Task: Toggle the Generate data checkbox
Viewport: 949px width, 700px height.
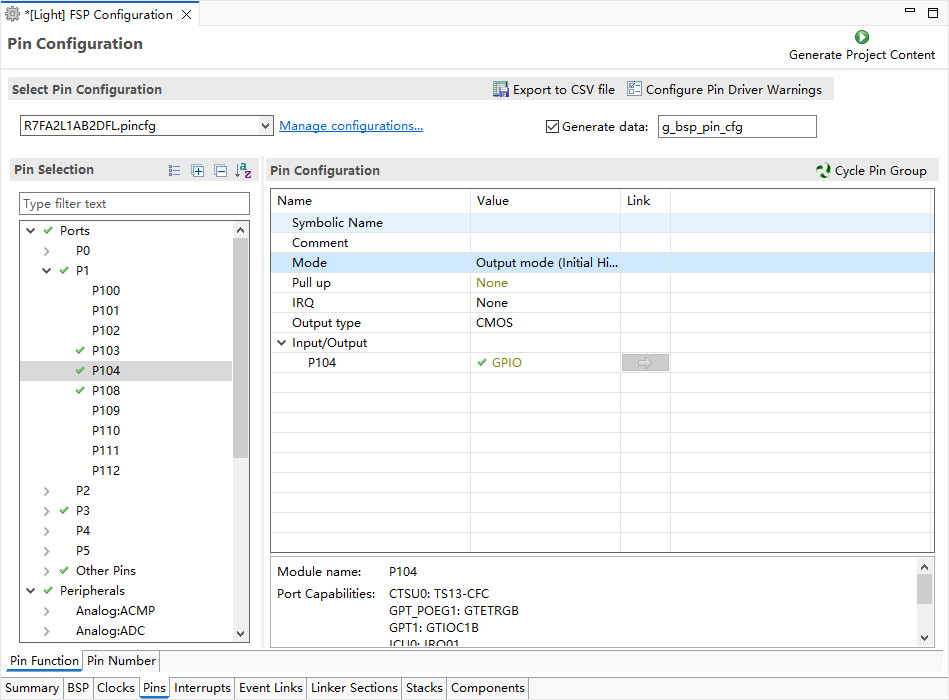Action: [552, 126]
